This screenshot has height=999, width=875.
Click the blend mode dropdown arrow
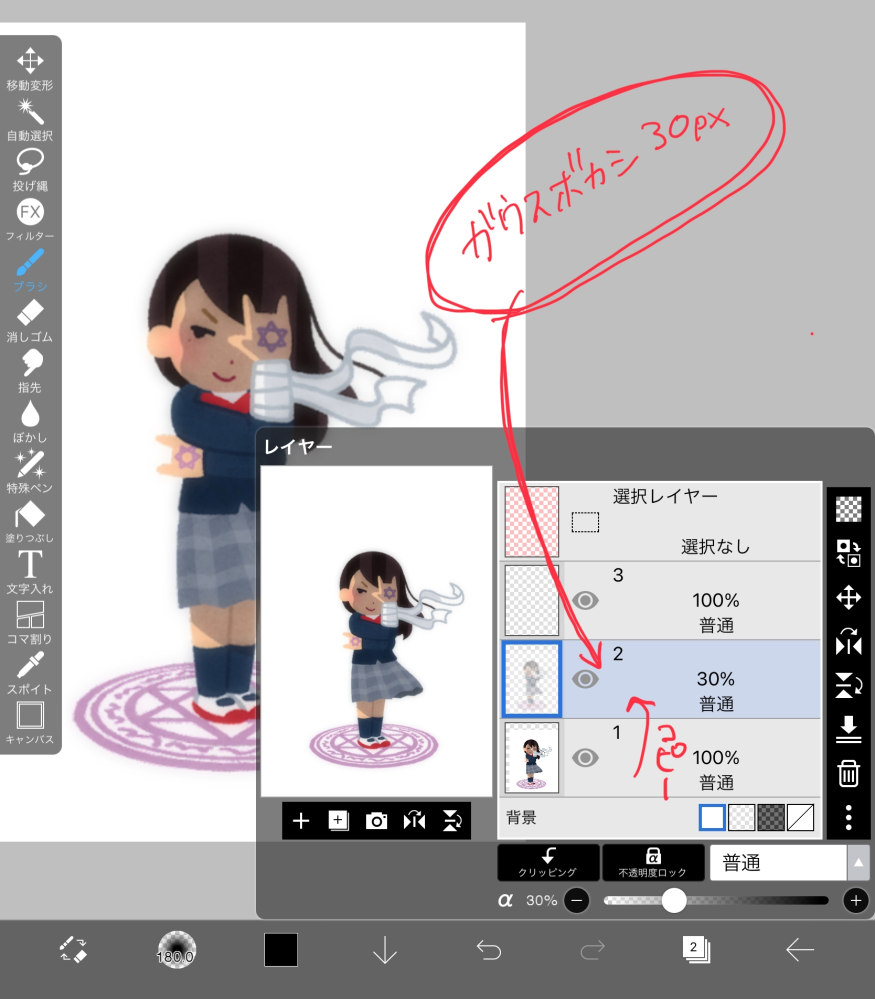point(858,863)
